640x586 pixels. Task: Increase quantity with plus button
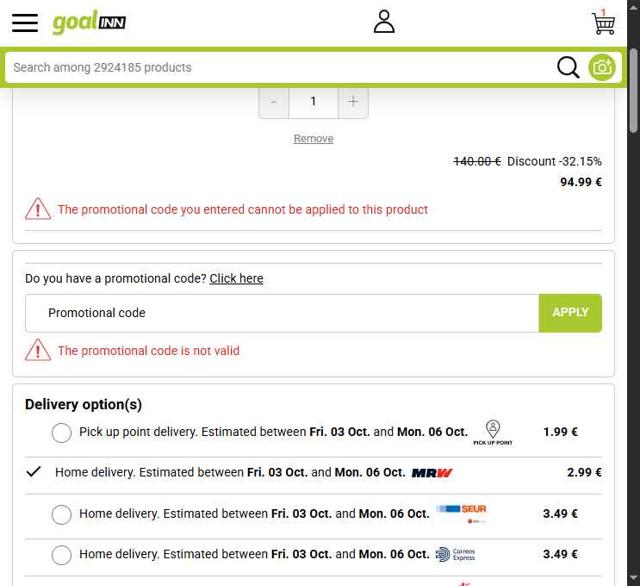coord(352,101)
